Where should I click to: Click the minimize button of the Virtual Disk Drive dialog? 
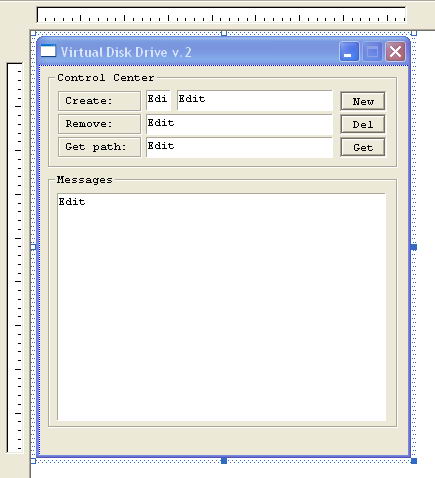pyautogui.click(x=349, y=52)
